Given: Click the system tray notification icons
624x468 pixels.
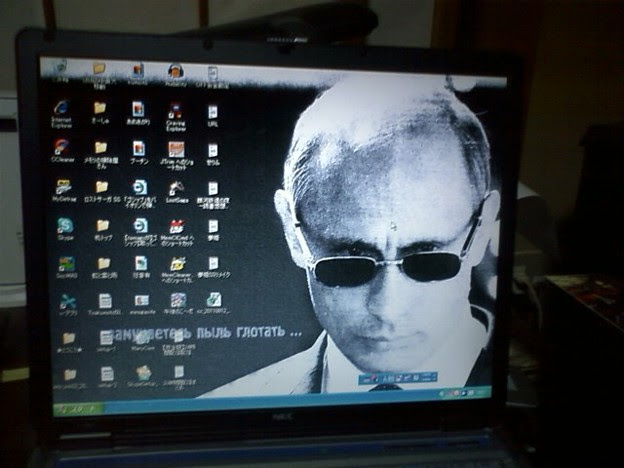Looking at the screenshot, I should 462,393.
